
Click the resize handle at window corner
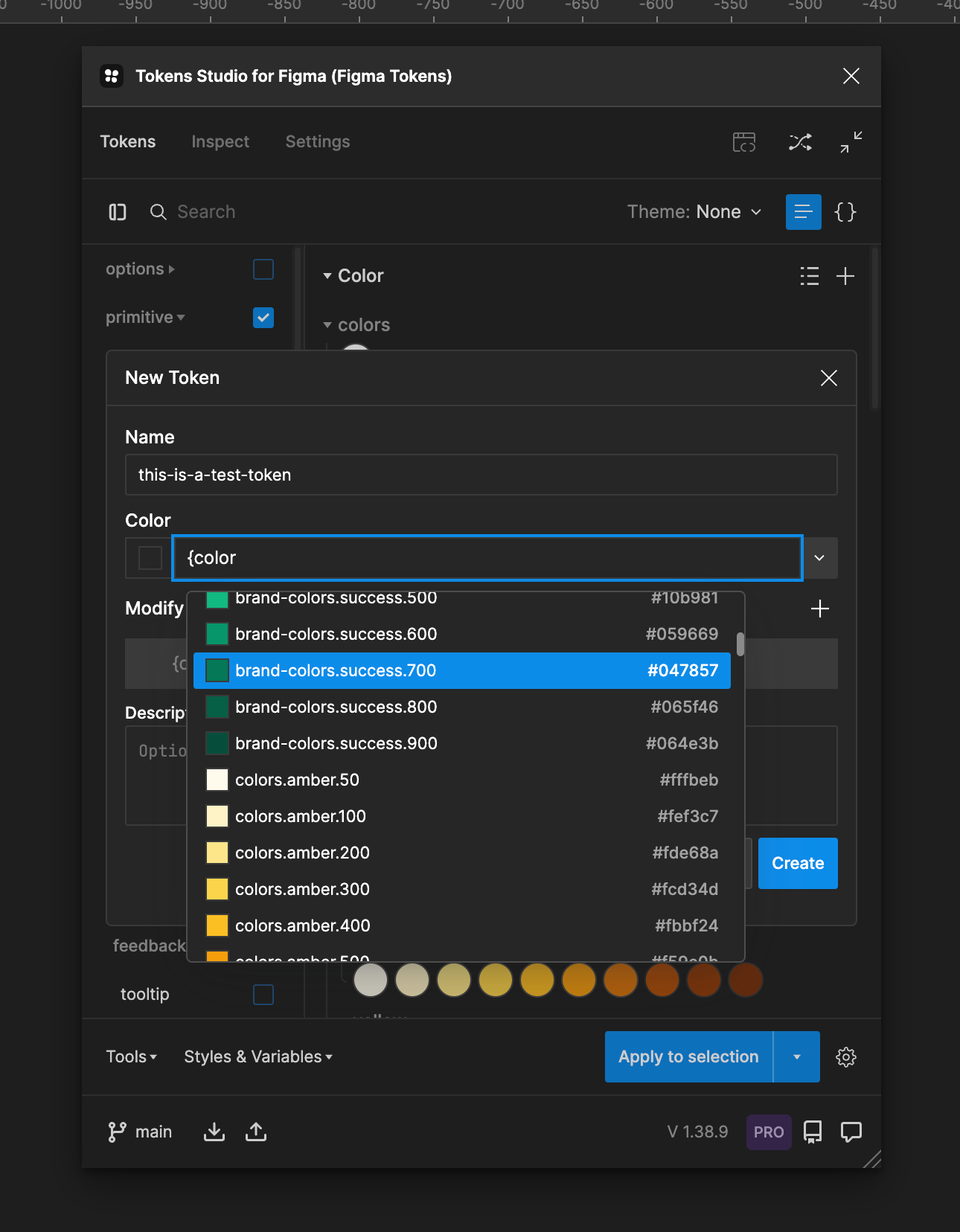[872, 1159]
